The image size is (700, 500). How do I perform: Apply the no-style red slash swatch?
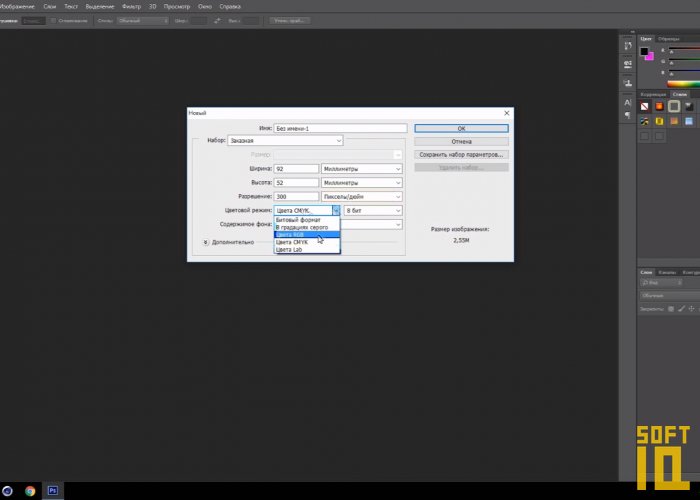pyautogui.click(x=645, y=106)
